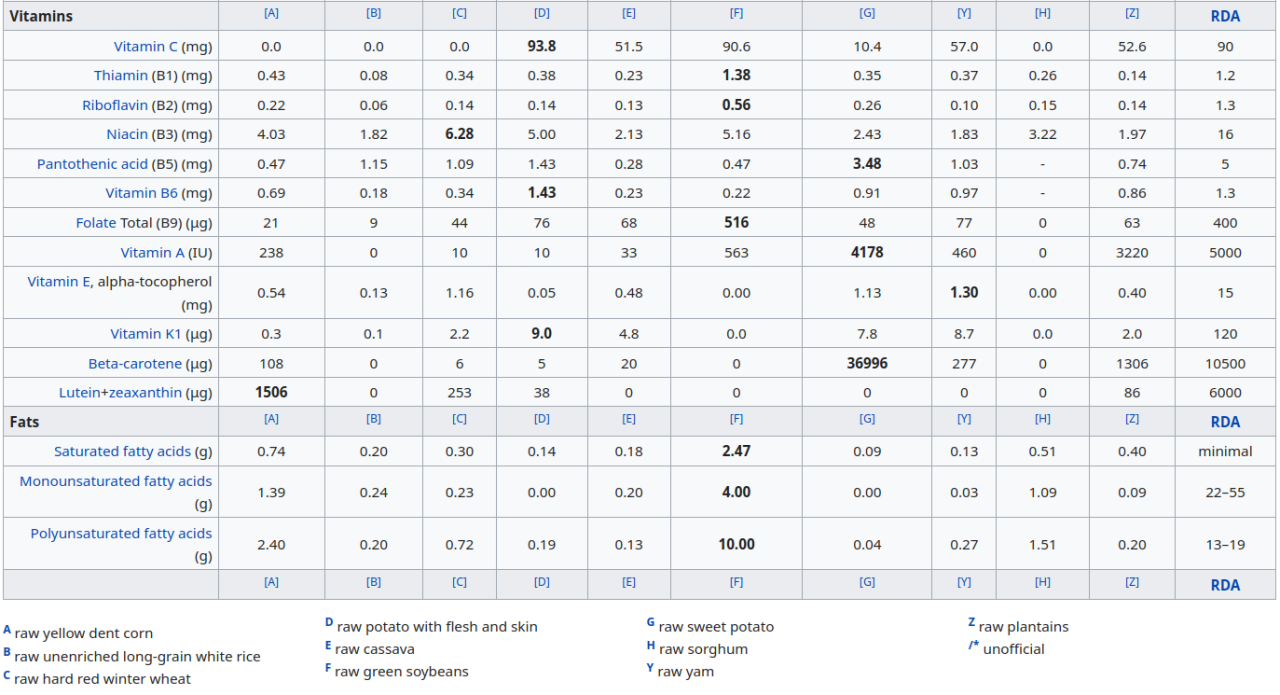The image size is (1280, 695).
Task: Click the Vitamin K1 link
Action: tap(146, 334)
